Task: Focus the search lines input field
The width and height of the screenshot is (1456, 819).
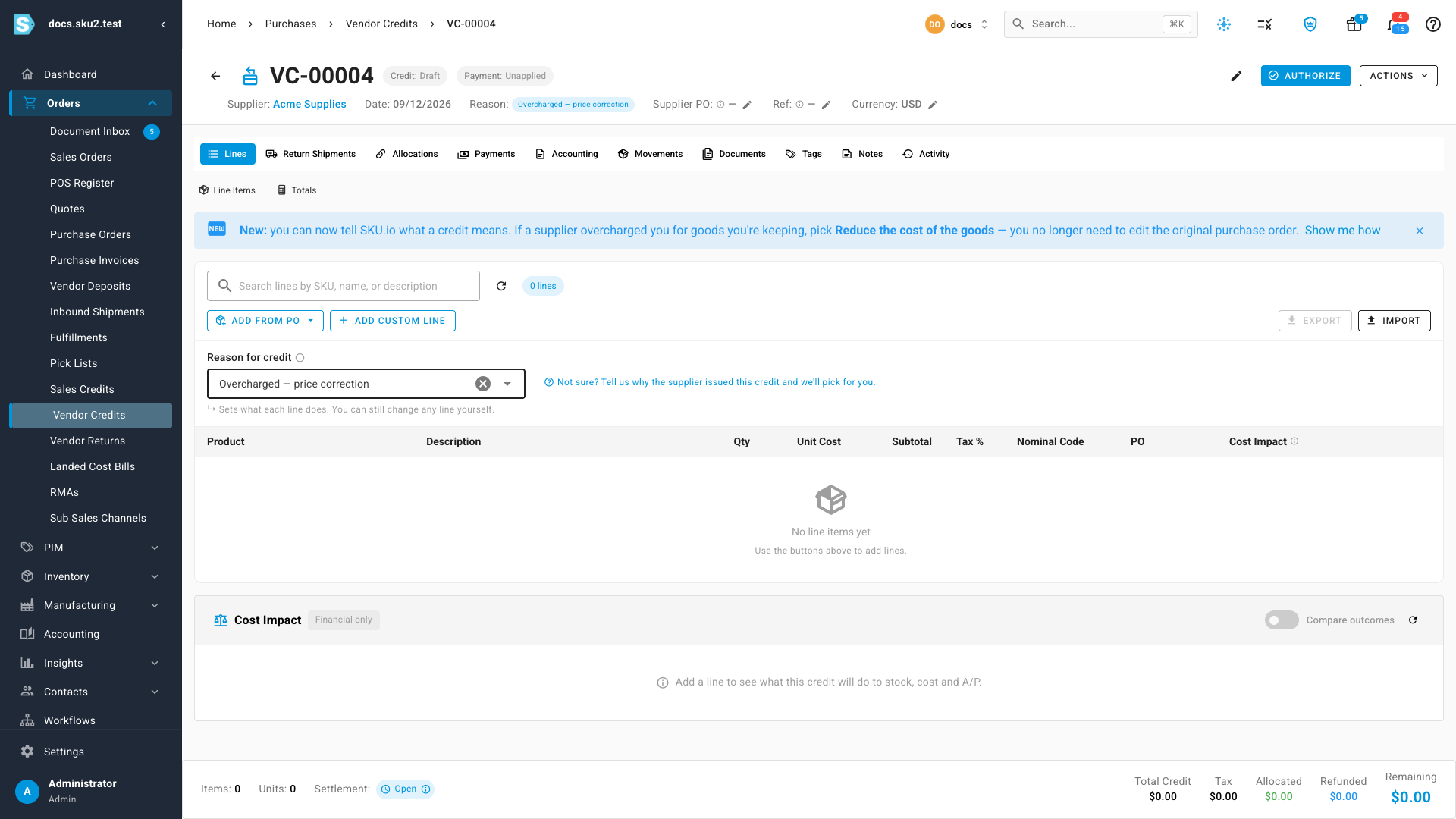Action: point(344,286)
